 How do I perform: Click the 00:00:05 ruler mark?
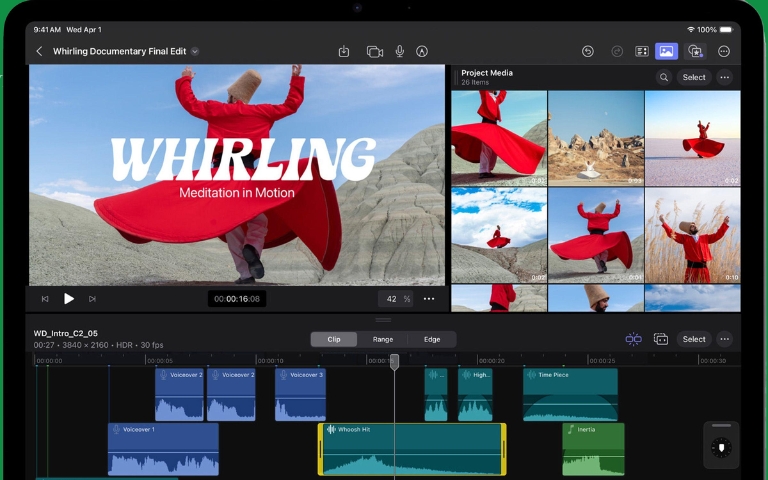point(160,361)
